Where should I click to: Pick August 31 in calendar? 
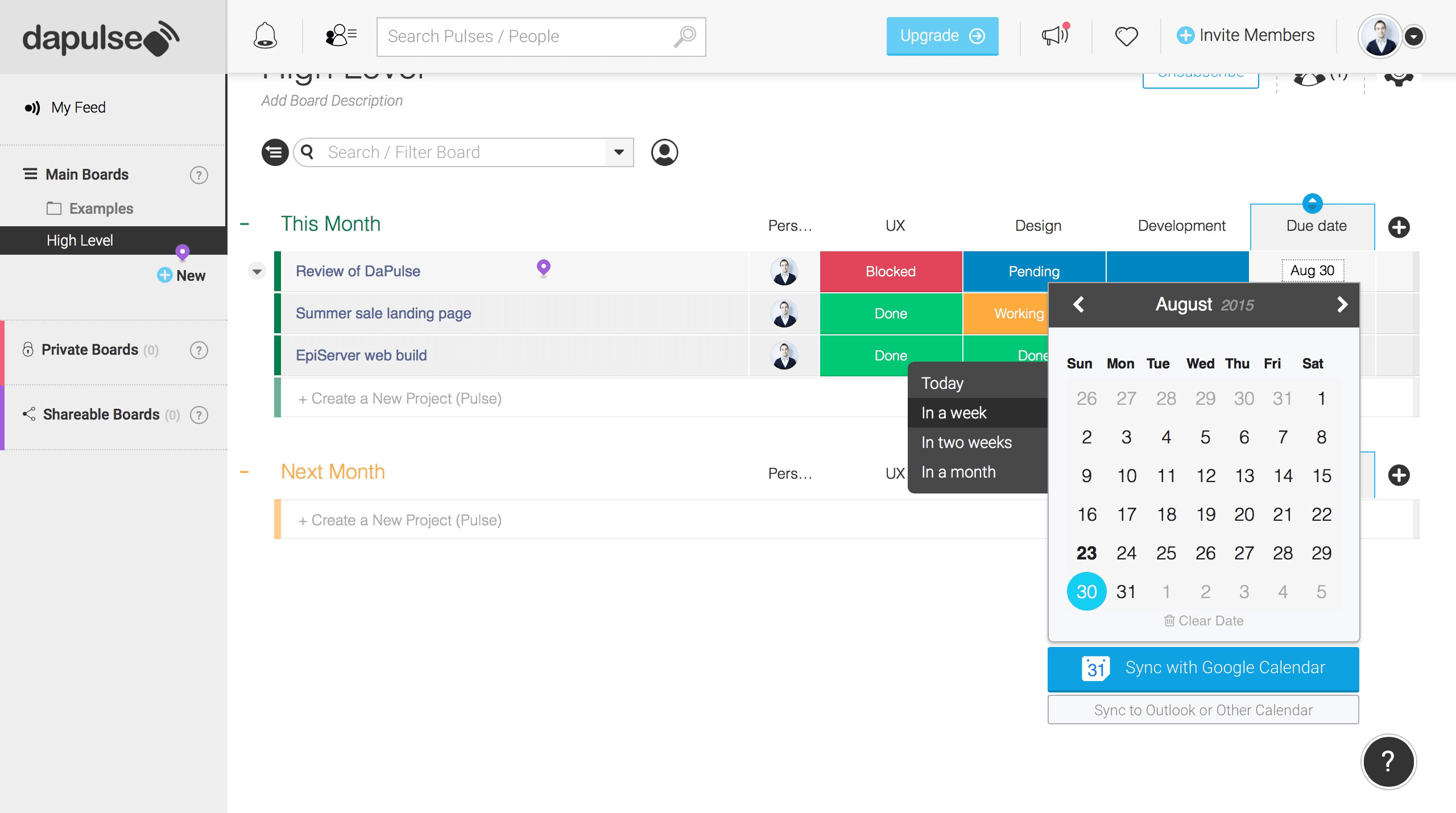click(1126, 591)
